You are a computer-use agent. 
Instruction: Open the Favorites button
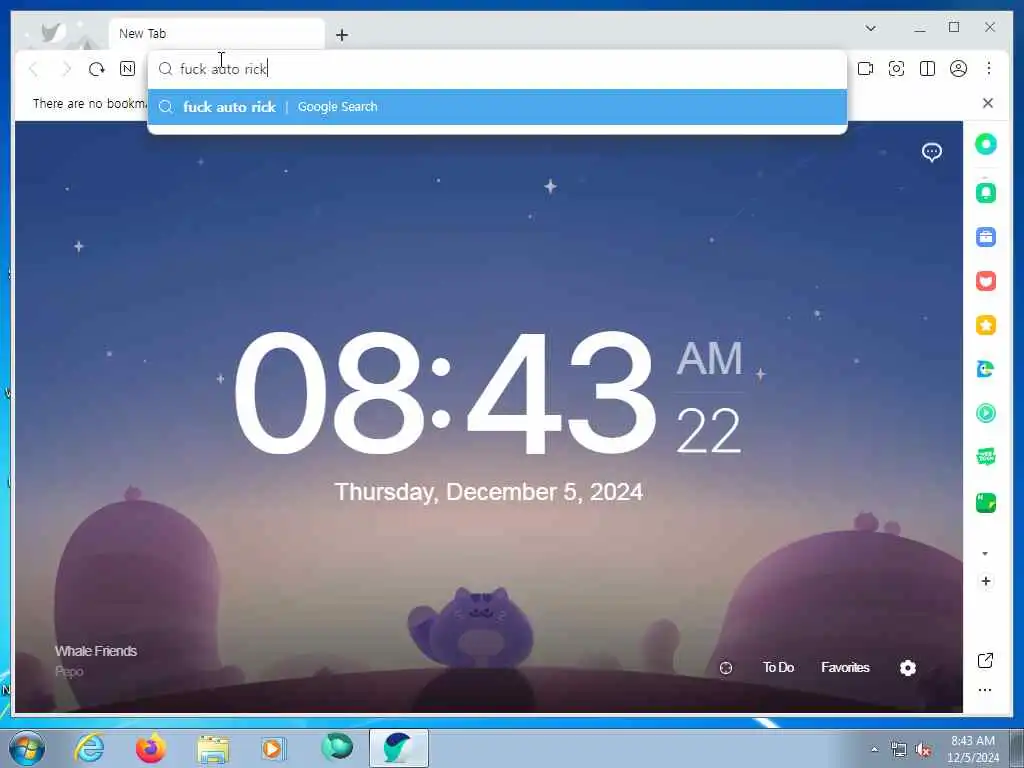click(845, 667)
